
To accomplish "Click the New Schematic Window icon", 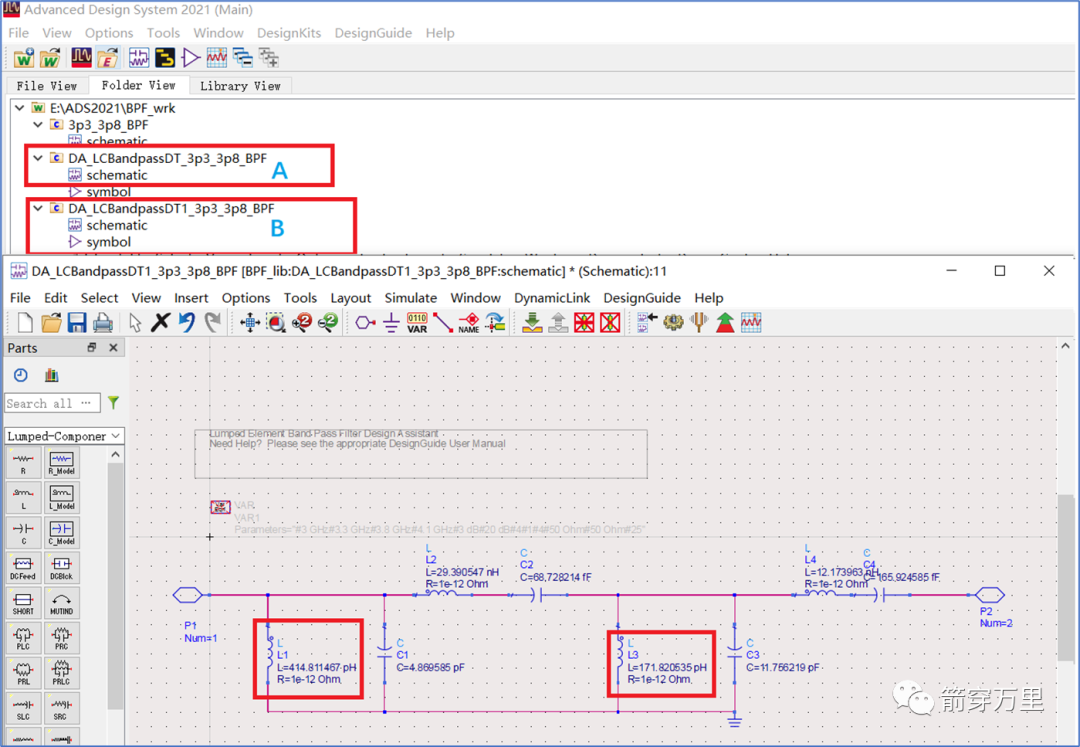I will (138, 59).
